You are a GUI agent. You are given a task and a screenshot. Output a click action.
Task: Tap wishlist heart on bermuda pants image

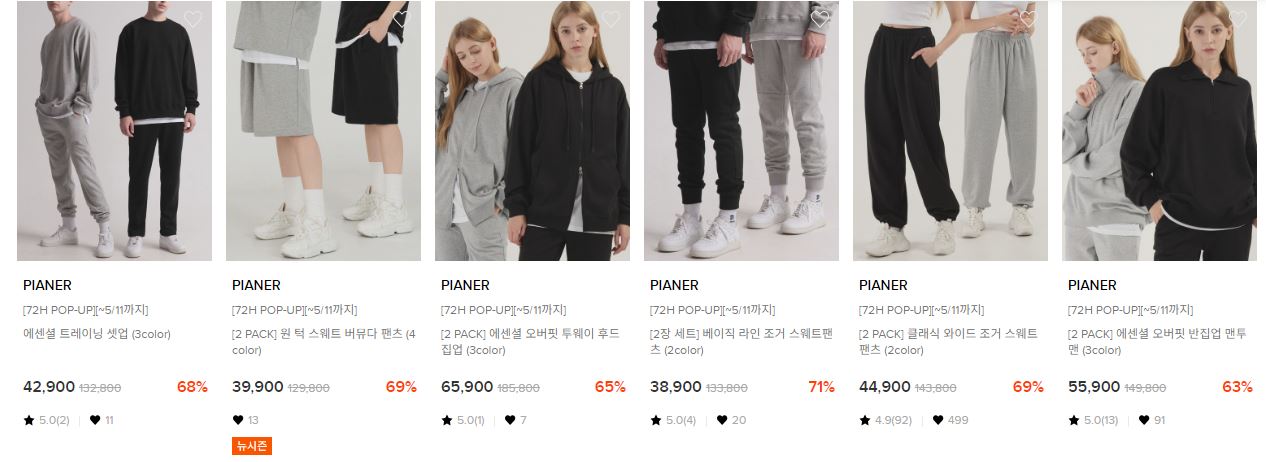[x=402, y=19]
